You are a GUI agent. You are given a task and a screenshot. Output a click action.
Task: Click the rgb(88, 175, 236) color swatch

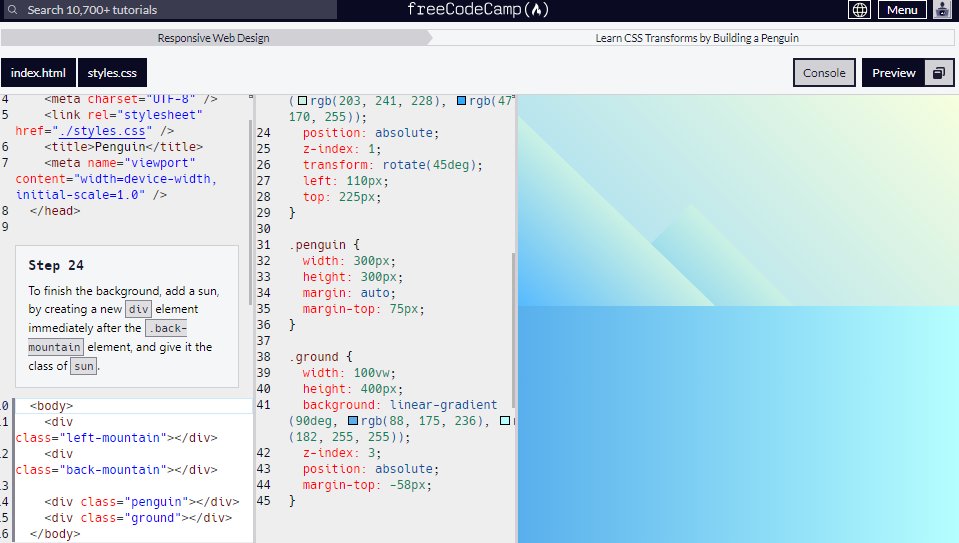[353, 421]
